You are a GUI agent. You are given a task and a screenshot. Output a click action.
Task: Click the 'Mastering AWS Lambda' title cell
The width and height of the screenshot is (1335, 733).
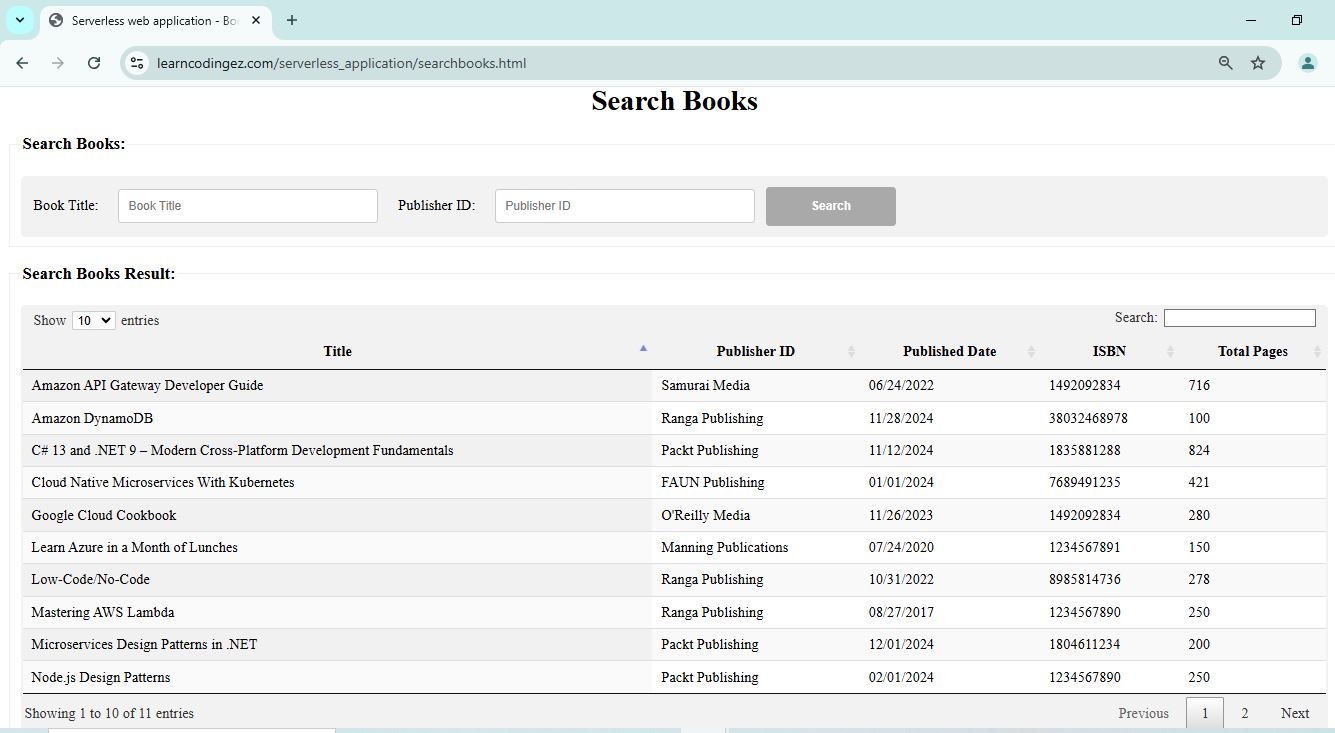(338, 612)
